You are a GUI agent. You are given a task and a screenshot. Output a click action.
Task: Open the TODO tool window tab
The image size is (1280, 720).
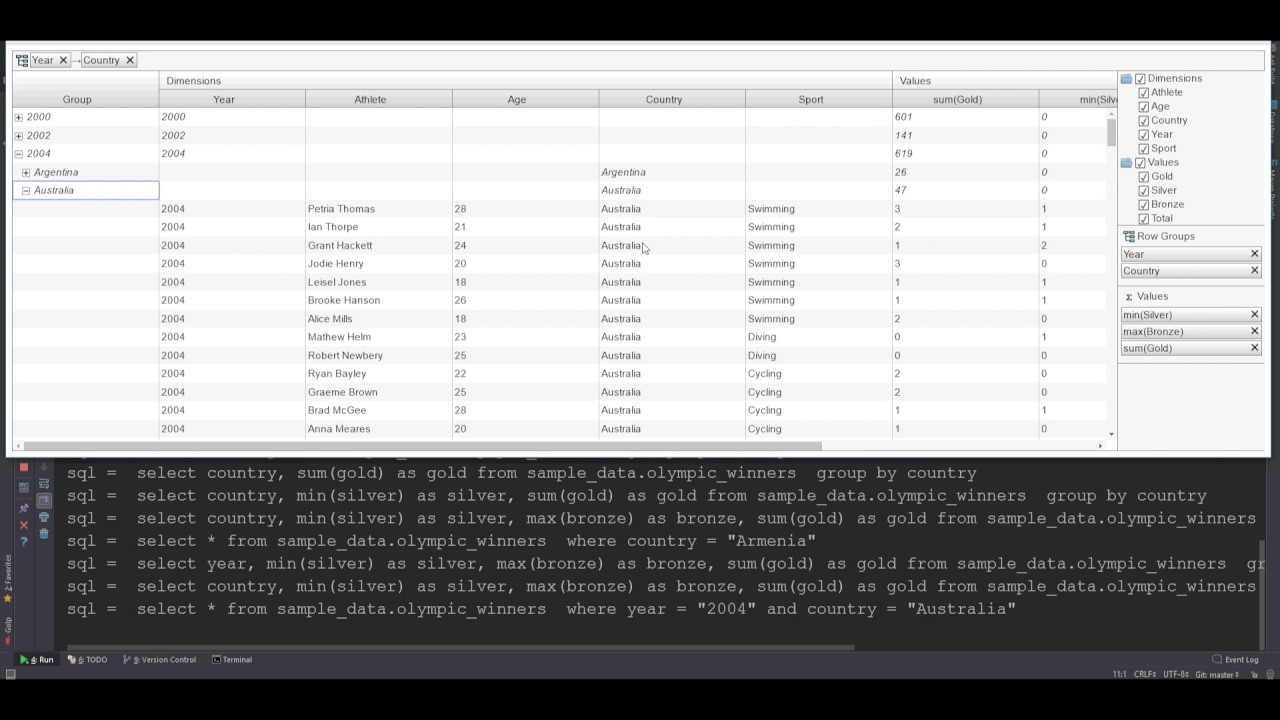coord(88,660)
